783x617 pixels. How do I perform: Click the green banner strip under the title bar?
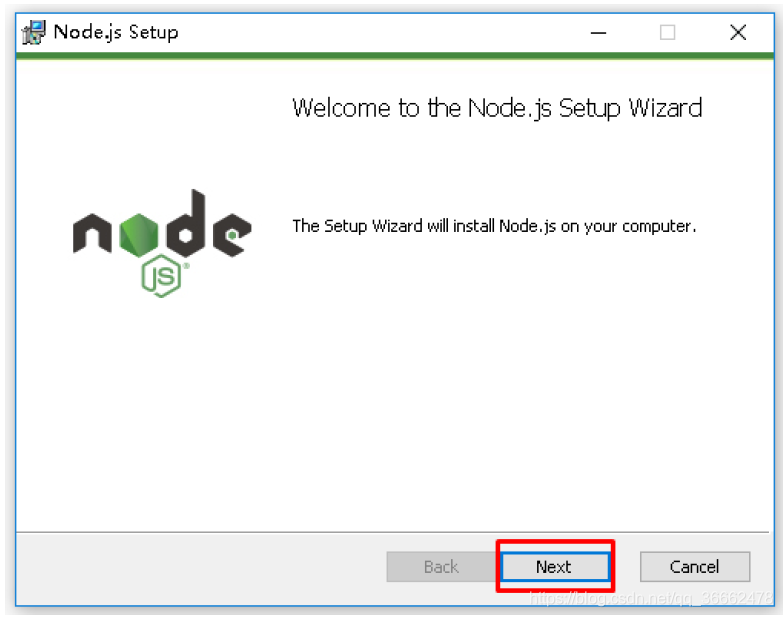pyautogui.click(x=394, y=56)
